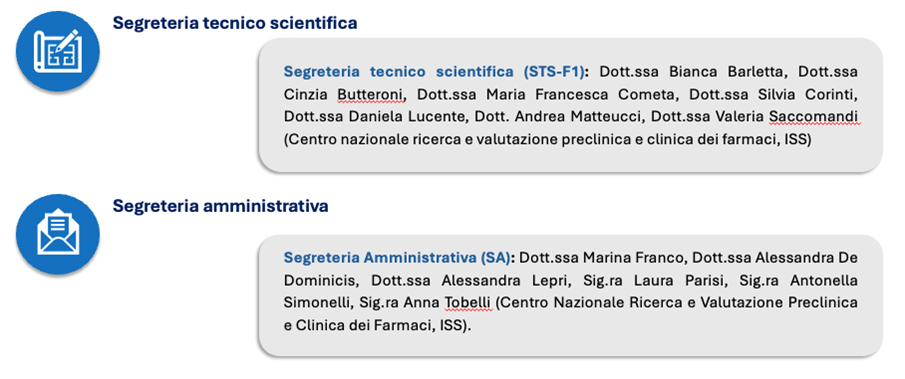Click the underlined surname Saccomandi
This screenshot has width=905, height=379.
pyautogui.click(x=814, y=117)
